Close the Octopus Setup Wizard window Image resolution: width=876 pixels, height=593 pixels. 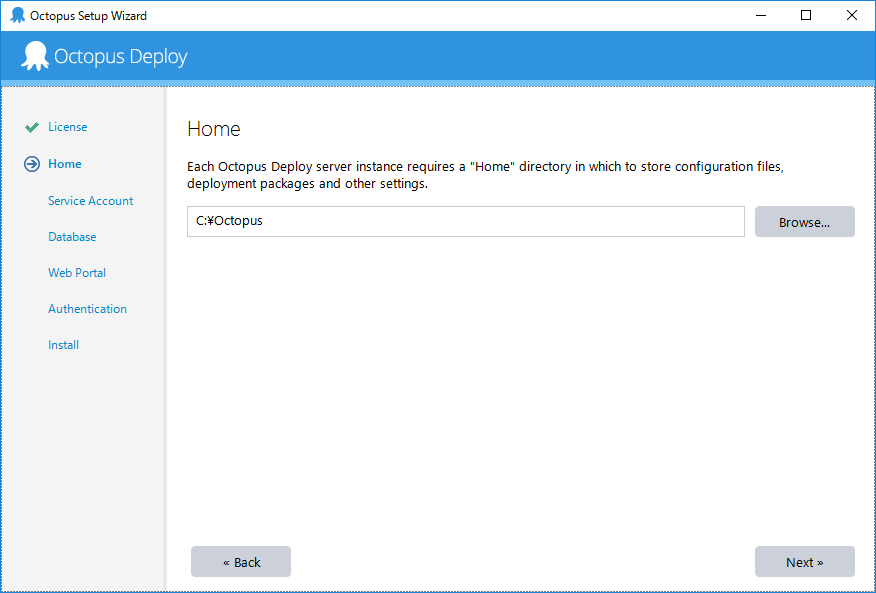click(x=851, y=16)
